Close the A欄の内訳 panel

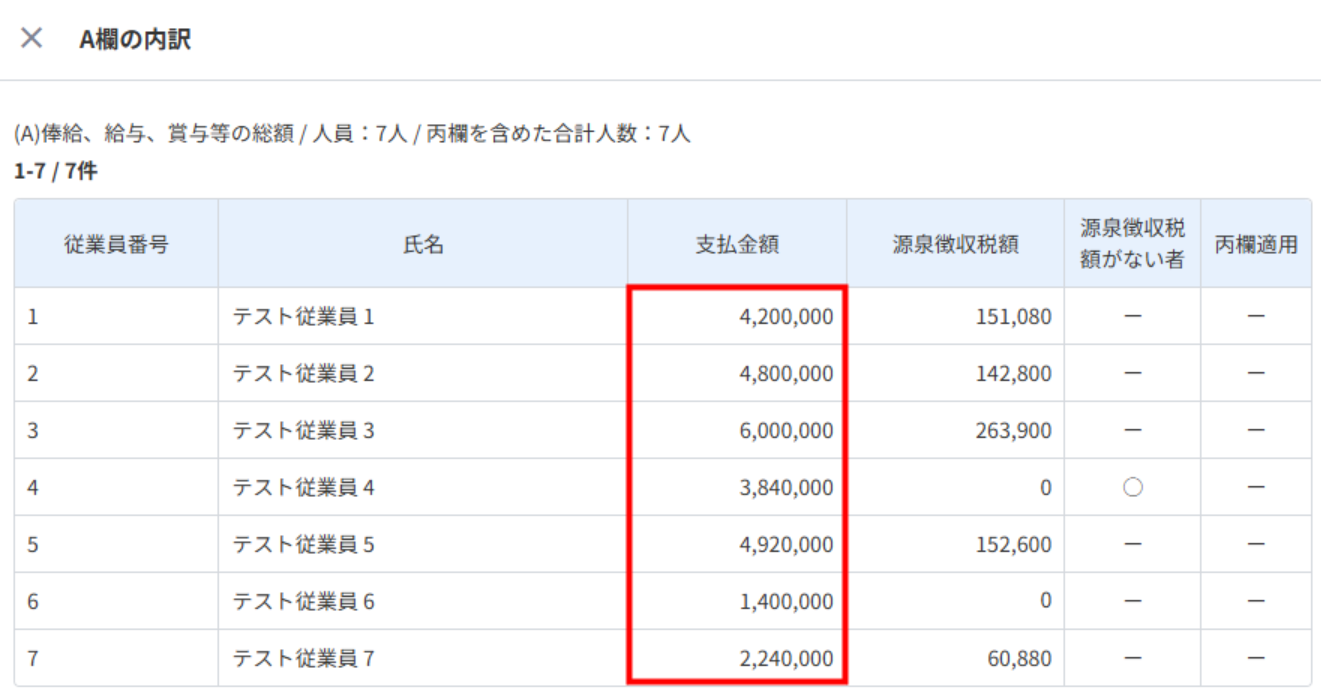pyautogui.click(x=32, y=39)
